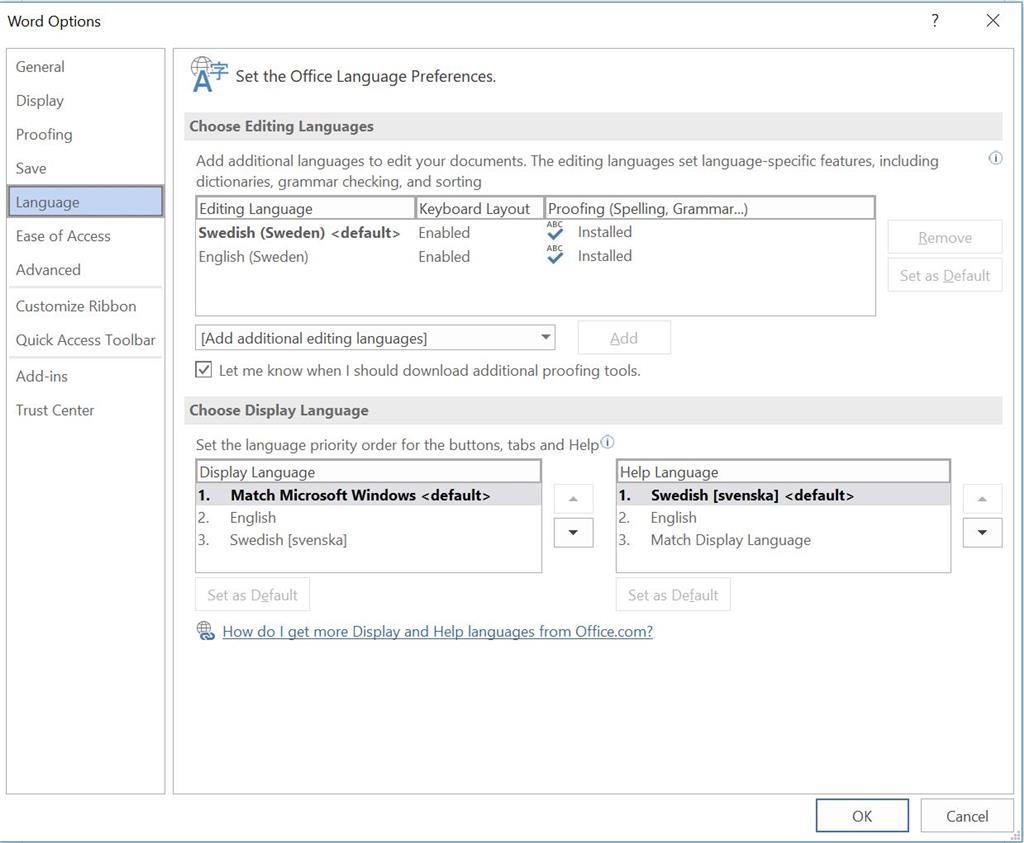Viewport: 1024px width, 843px height.
Task: Select 'English' in Help Language list
Action: [x=783, y=517]
